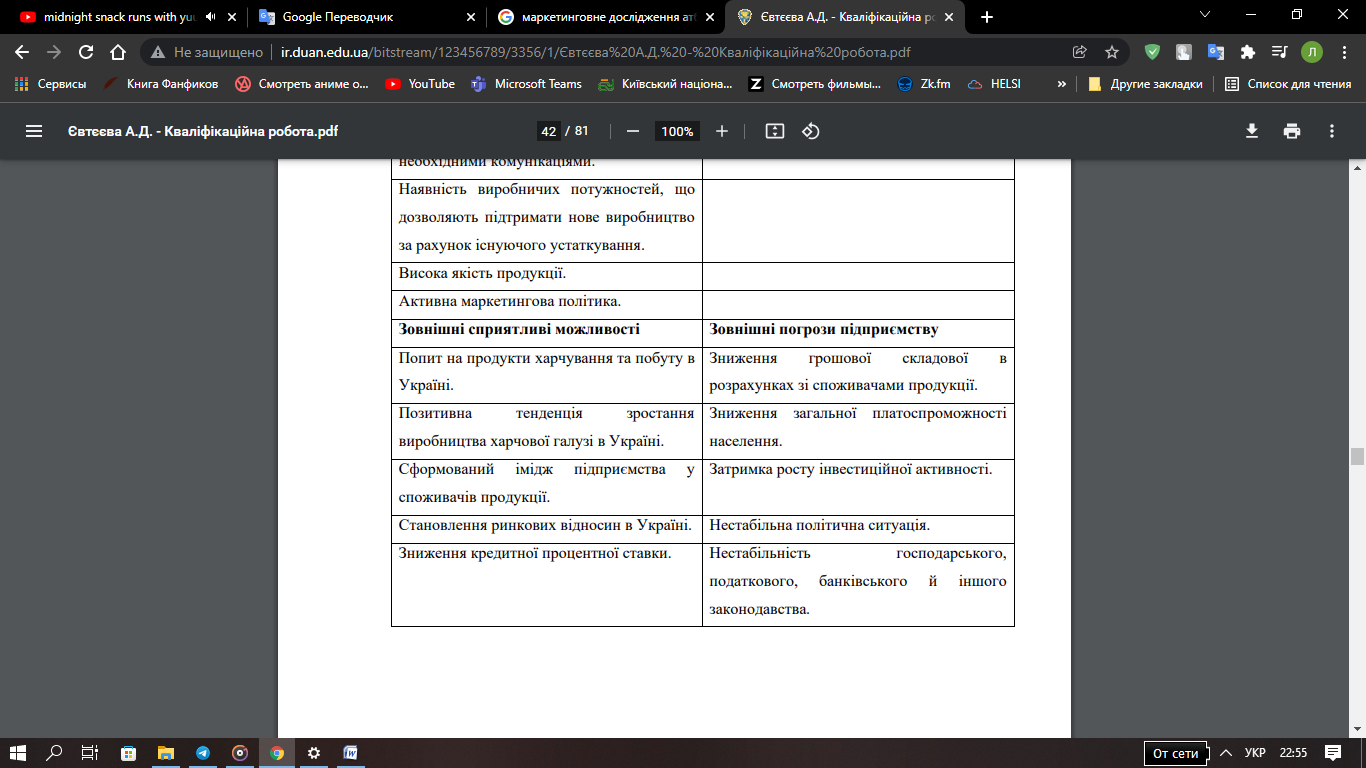Click the header 'Зовнішні погрози підприємству'

coord(823,330)
